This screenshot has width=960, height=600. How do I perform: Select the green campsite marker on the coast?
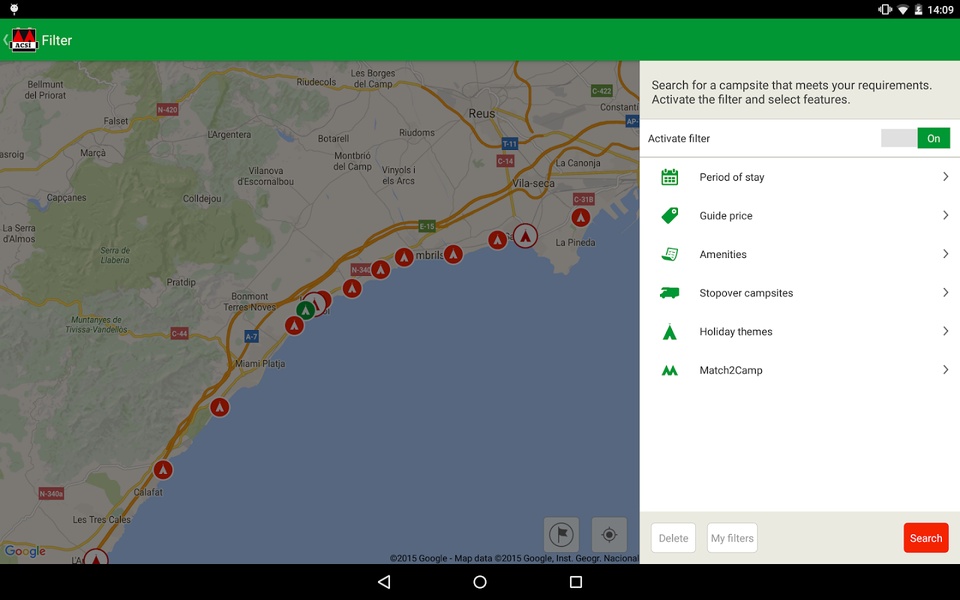click(x=305, y=310)
